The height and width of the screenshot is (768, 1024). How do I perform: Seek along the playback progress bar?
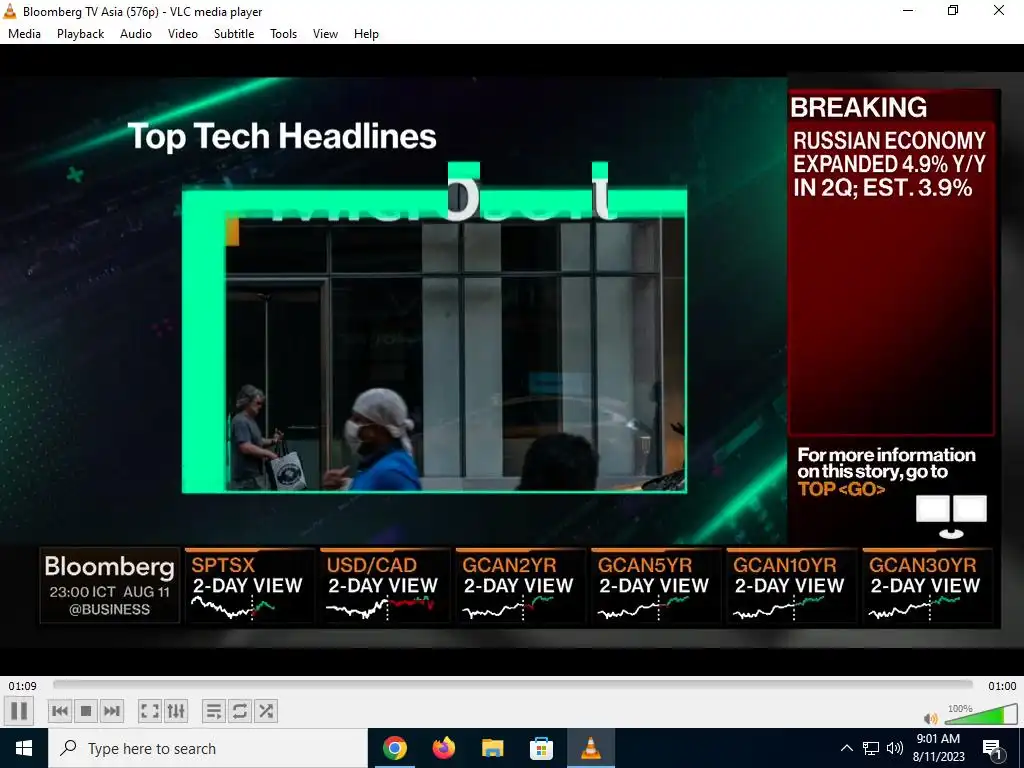pos(513,685)
